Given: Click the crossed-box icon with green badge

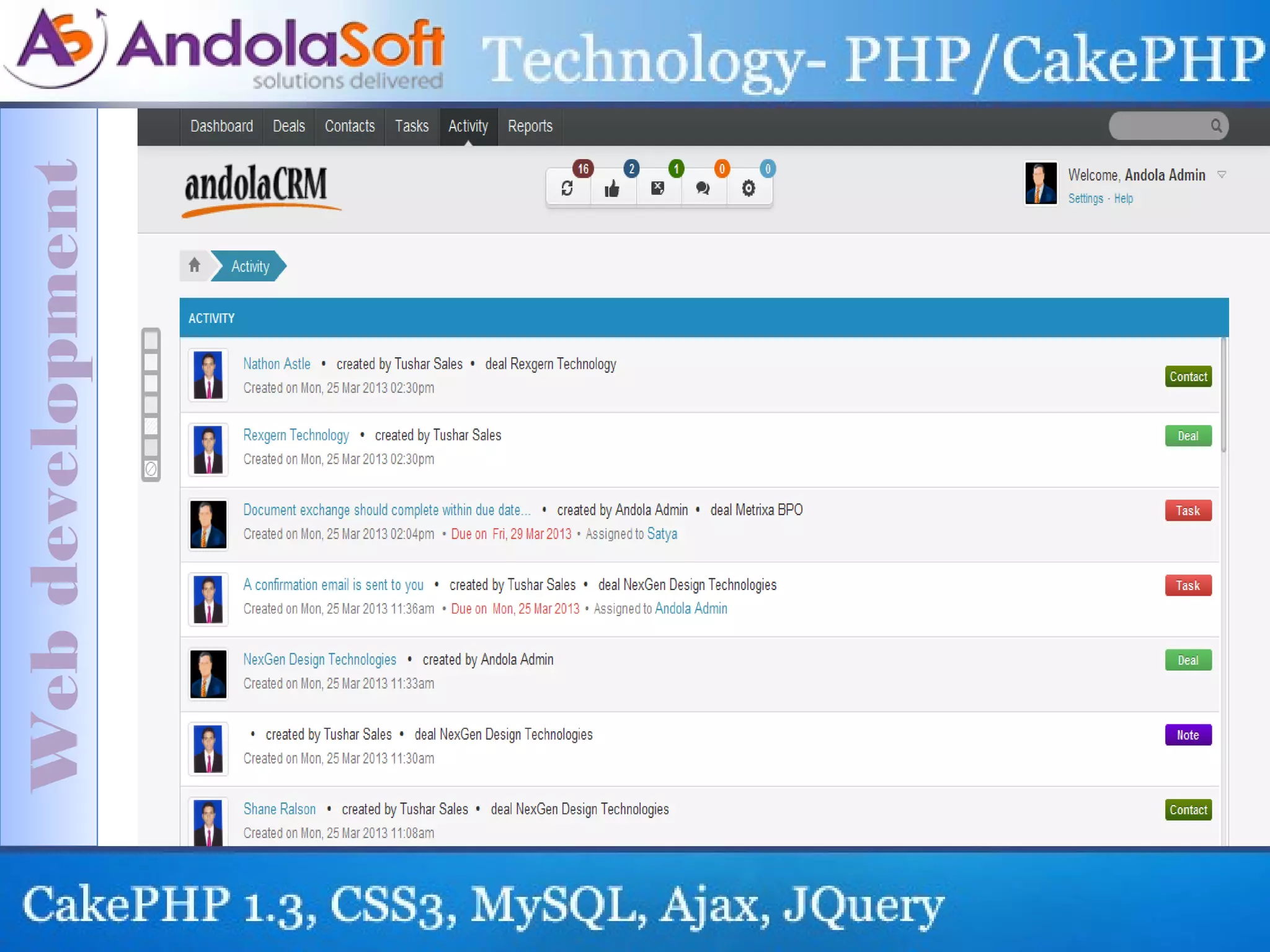Looking at the screenshot, I should 657,188.
